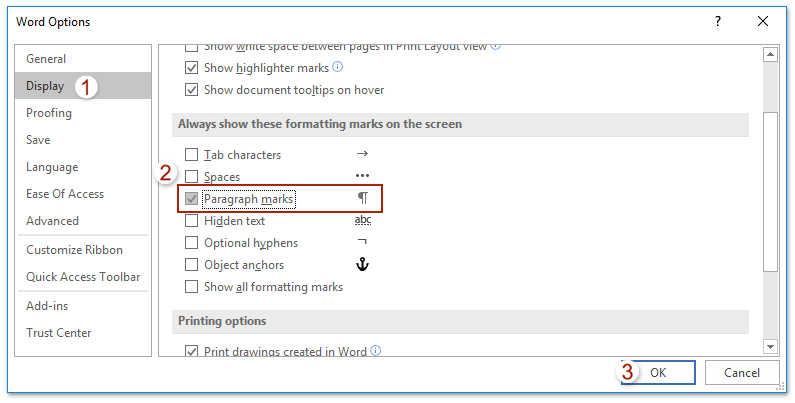
Task: Close the Word Options dialog
Action: pos(763,21)
